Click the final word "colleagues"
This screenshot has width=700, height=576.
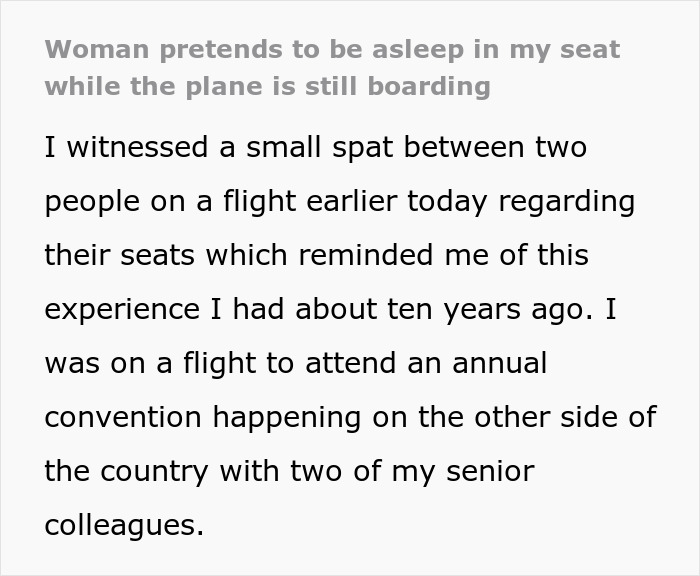click(x=122, y=524)
